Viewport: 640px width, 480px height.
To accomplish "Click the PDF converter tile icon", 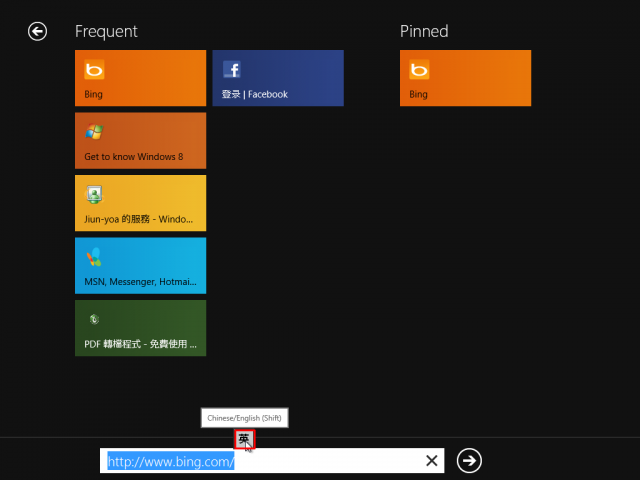I will click(94, 319).
